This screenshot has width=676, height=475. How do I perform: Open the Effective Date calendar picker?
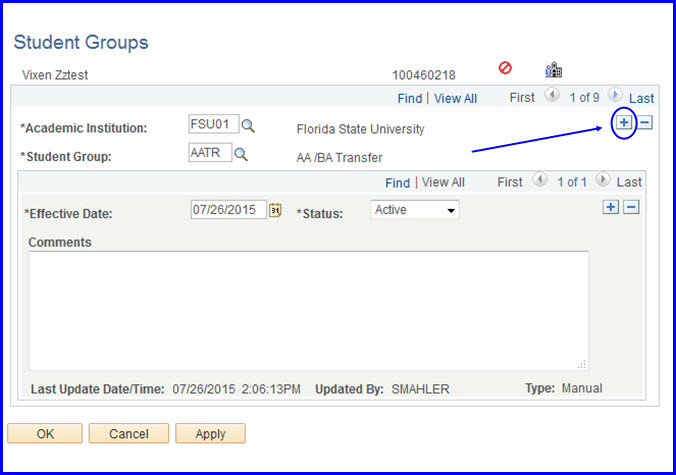(275, 210)
